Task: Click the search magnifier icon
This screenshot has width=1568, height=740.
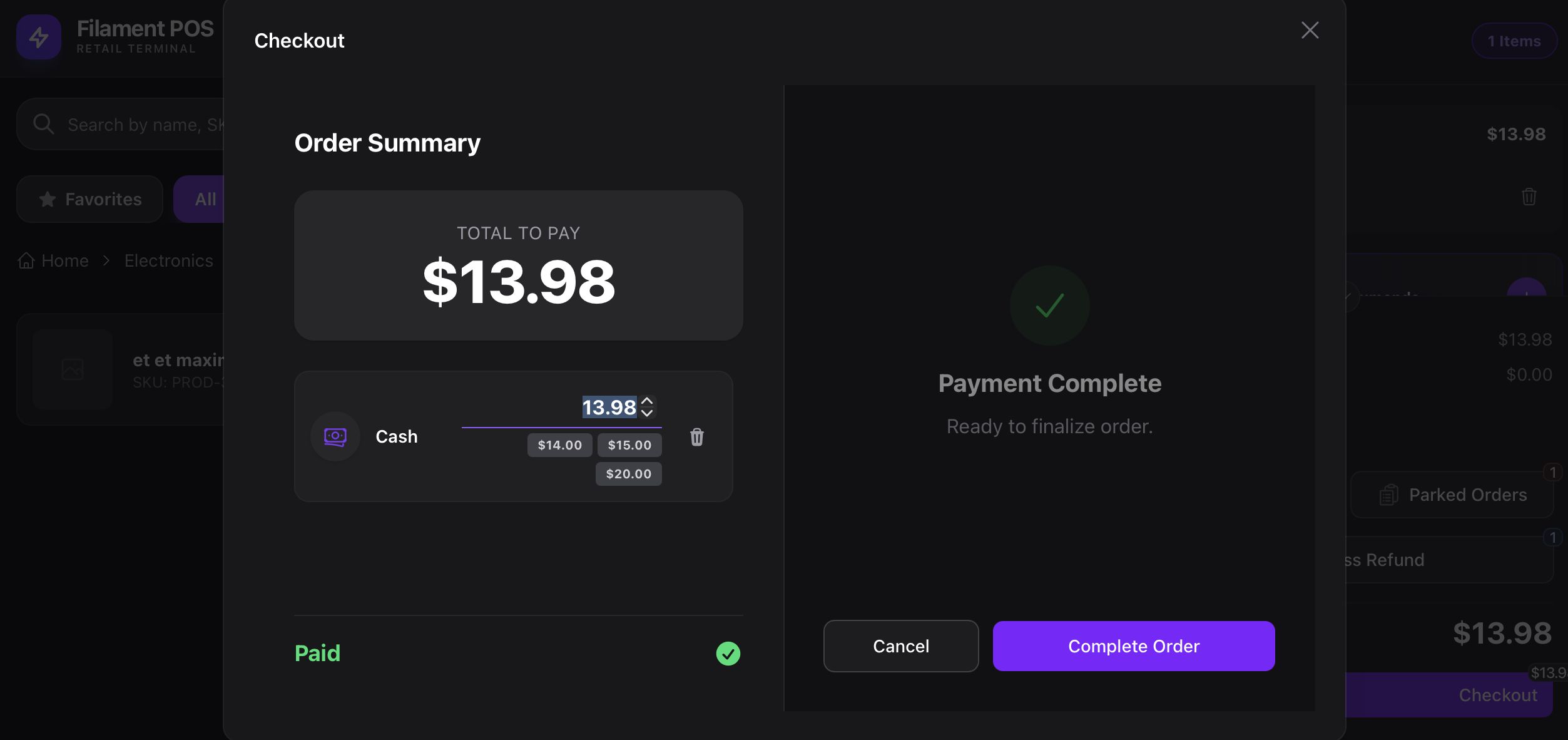Action: [43, 124]
